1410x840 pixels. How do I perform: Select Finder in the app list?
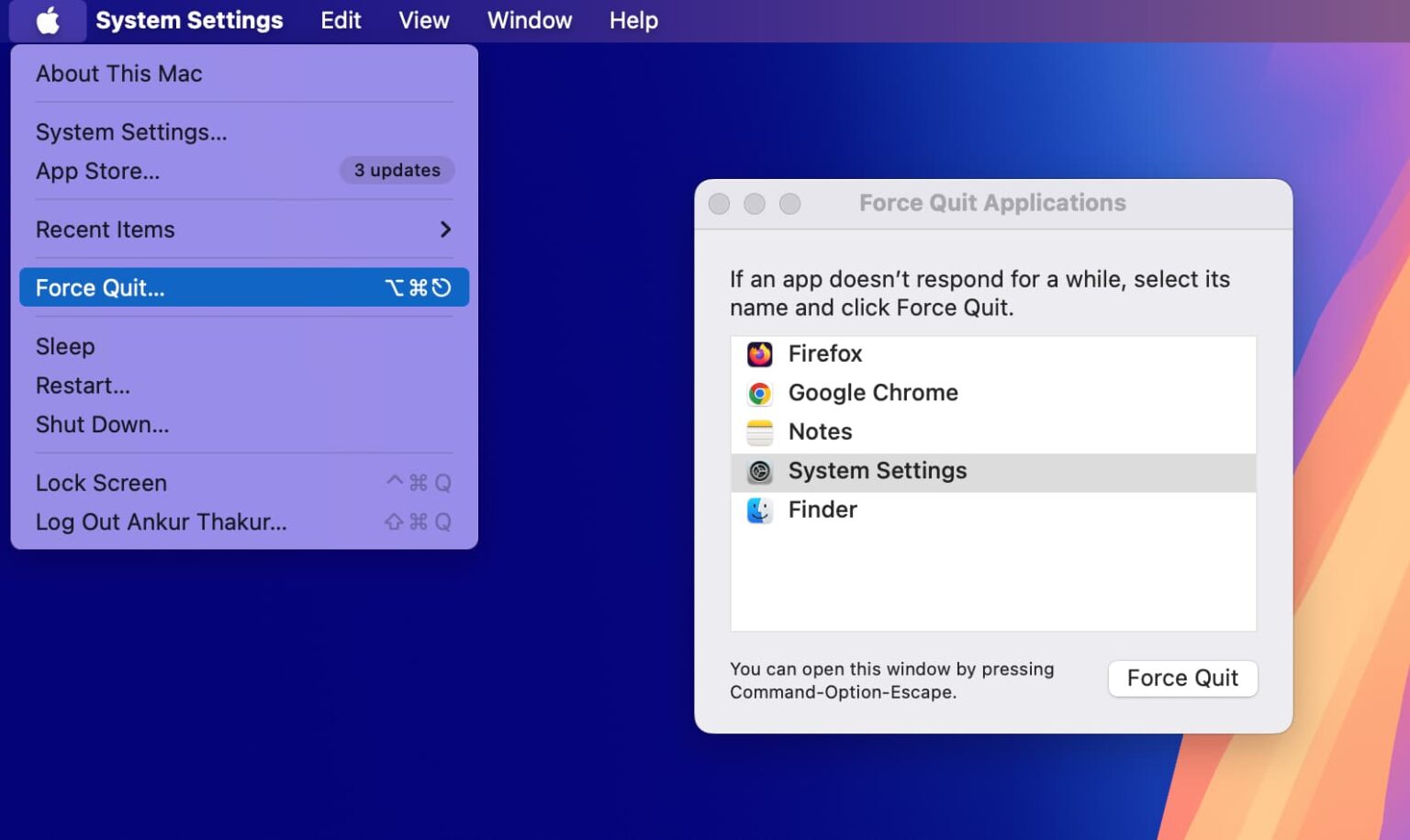coord(993,510)
